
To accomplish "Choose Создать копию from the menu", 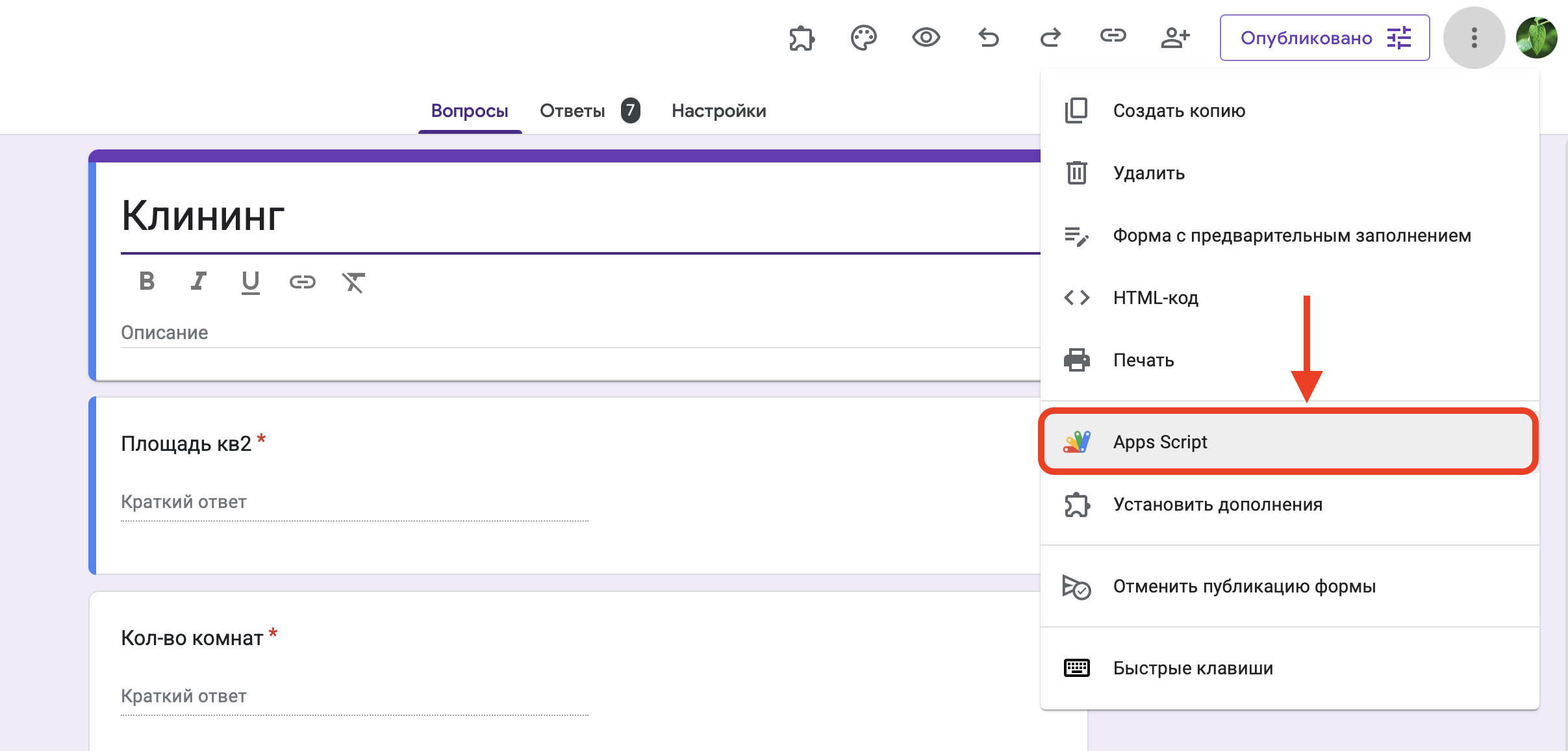I will point(1289,111).
